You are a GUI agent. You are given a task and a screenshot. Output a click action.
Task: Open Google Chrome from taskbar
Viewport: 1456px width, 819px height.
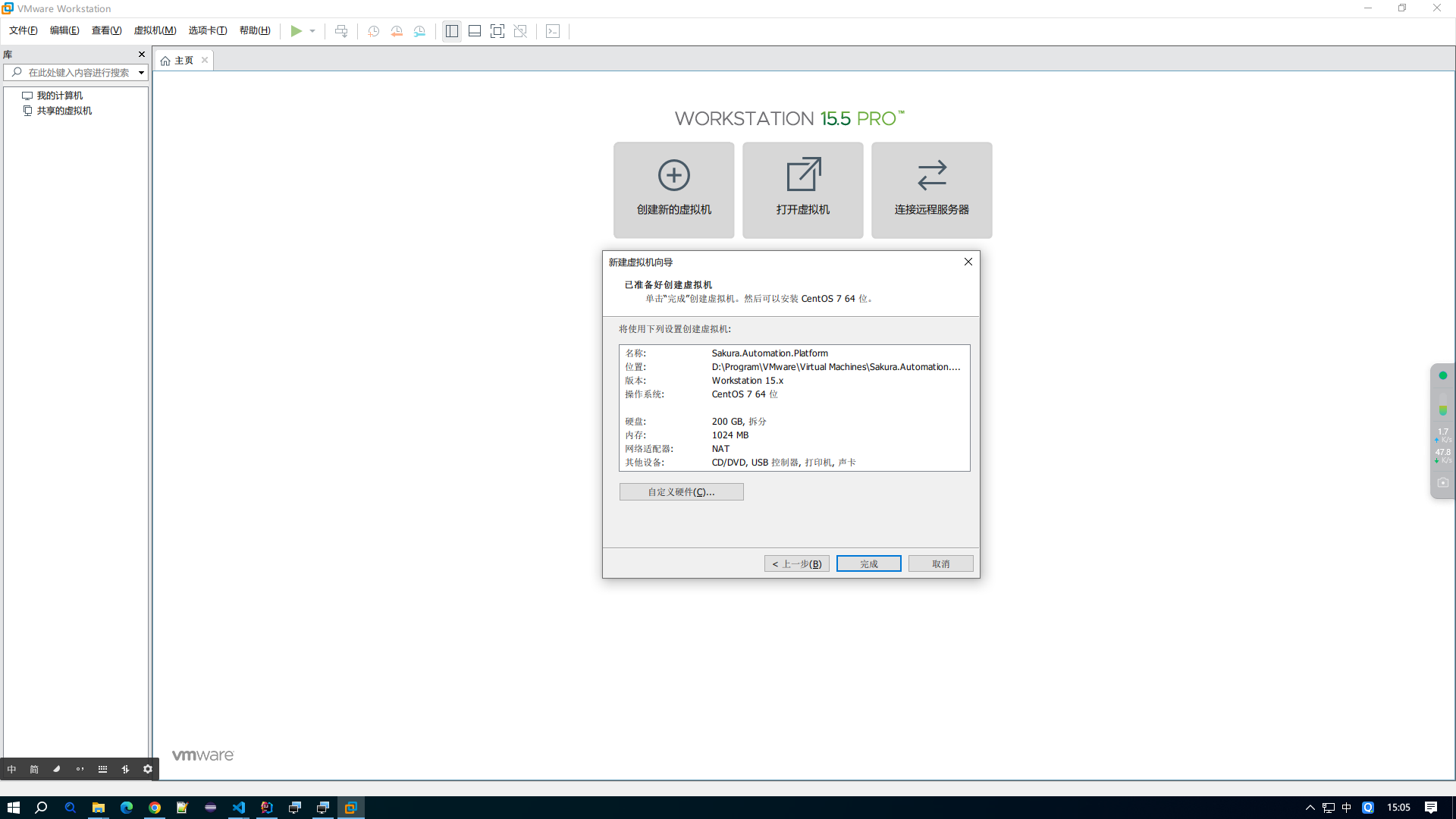(155, 808)
